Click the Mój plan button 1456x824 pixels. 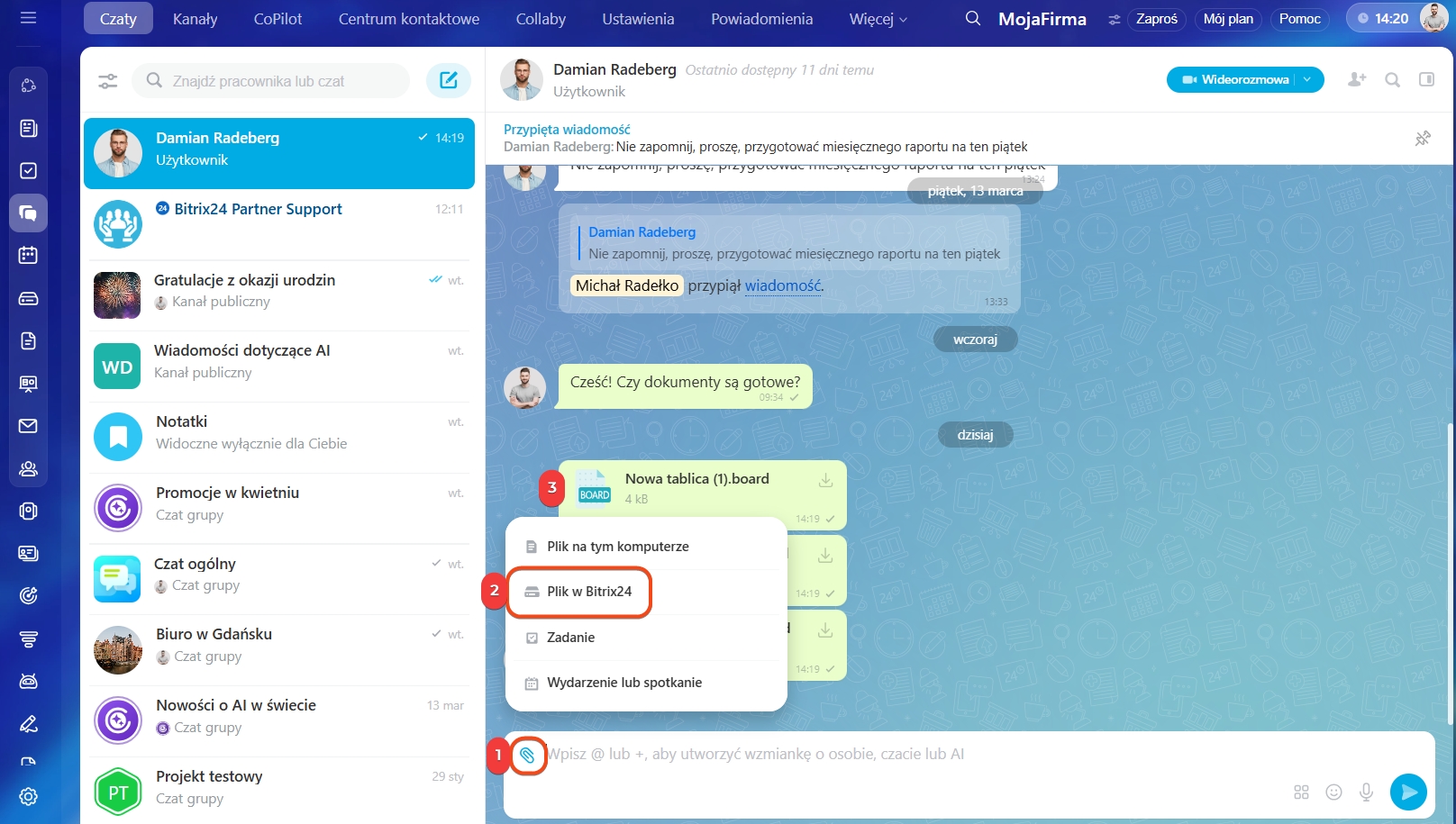pyautogui.click(x=1228, y=19)
